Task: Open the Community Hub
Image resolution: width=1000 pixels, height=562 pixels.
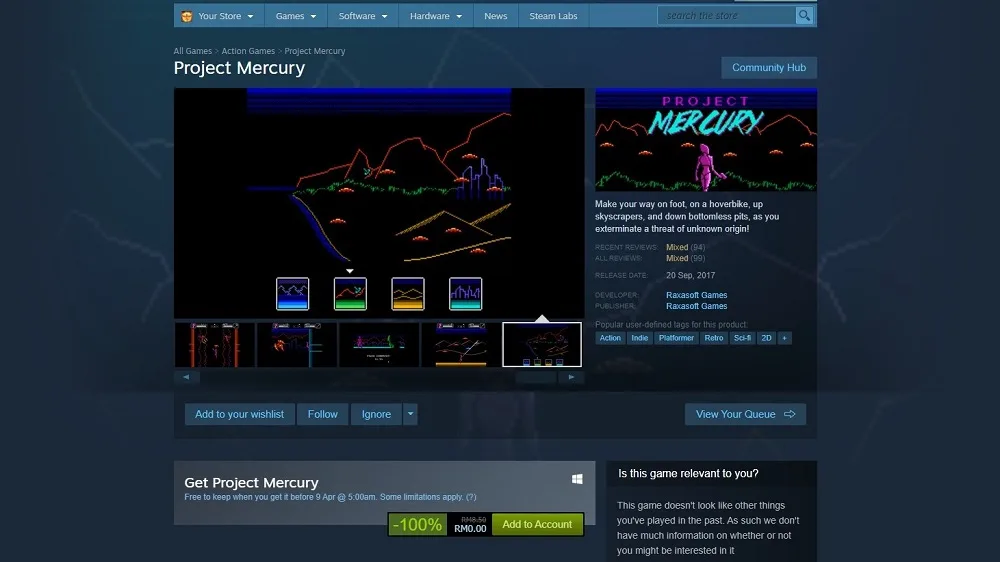Action: (x=768, y=68)
